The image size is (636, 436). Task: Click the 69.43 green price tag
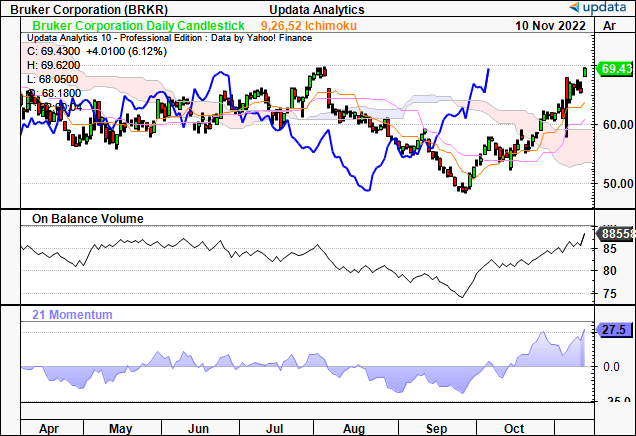click(615, 69)
